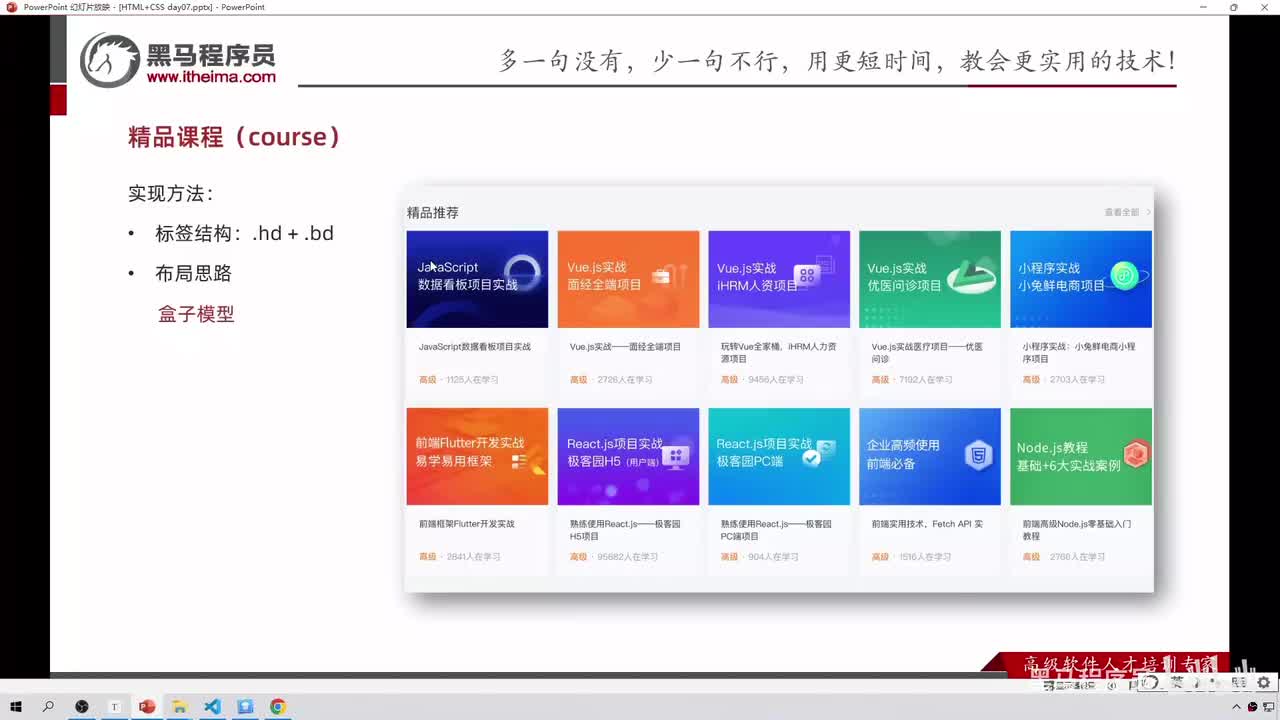The height and width of the screenshot is (720, 1280).
Task: Open the Typora taskbar icon
Action: (114, 707)
